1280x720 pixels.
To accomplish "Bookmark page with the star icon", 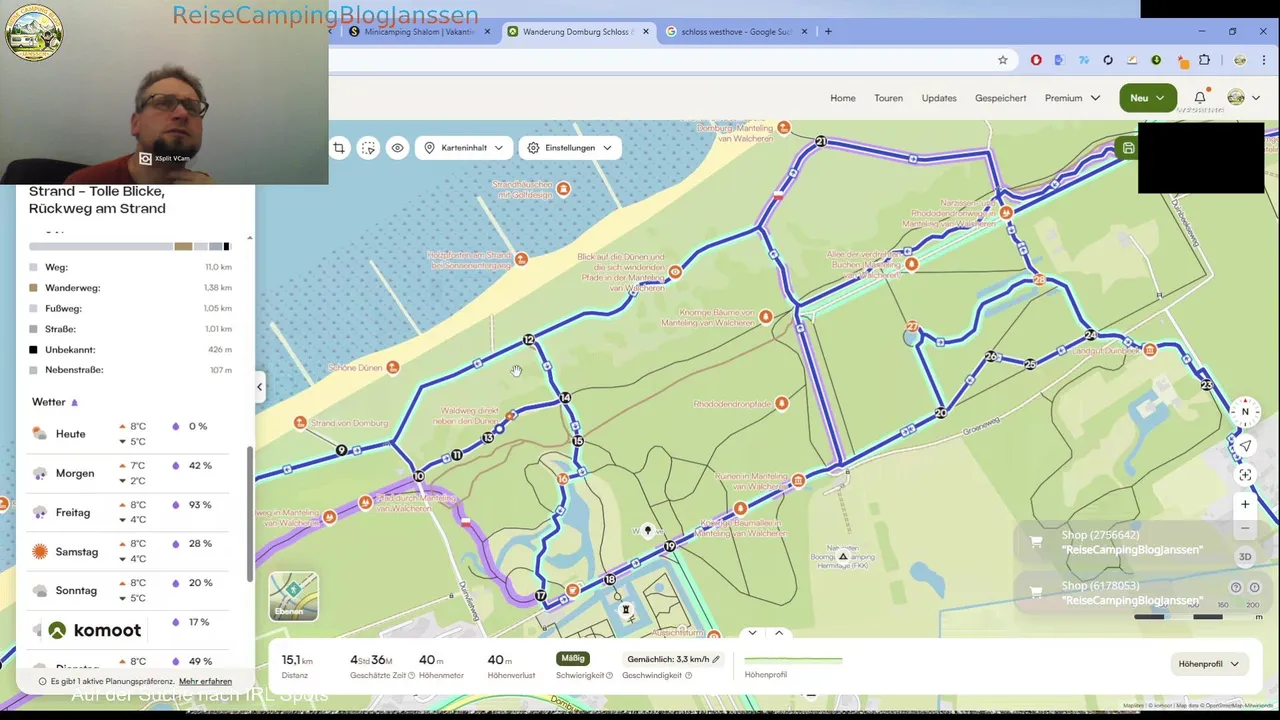I will click(1003, 60).
